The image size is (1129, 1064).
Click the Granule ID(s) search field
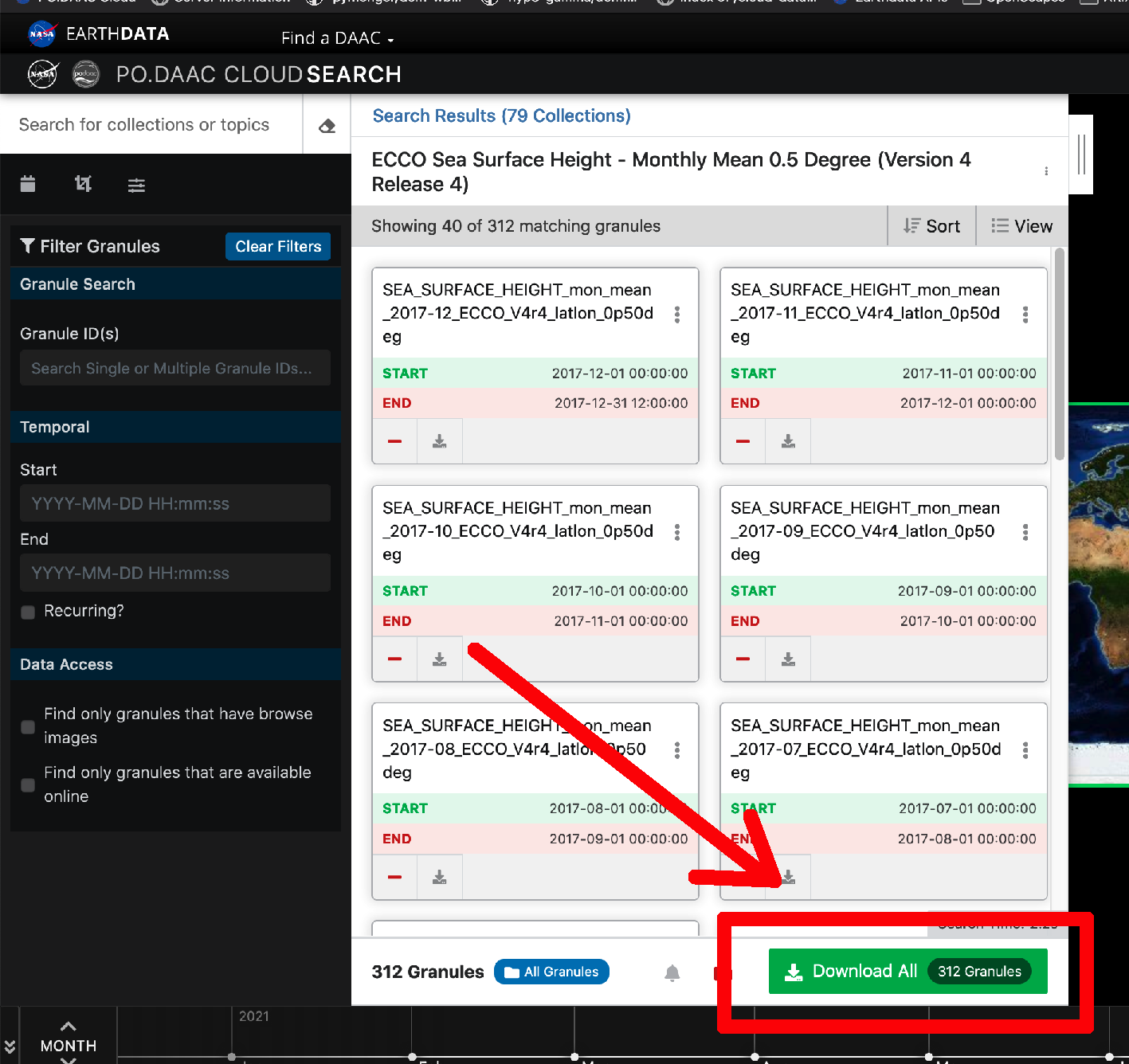[x=175, y=368]
